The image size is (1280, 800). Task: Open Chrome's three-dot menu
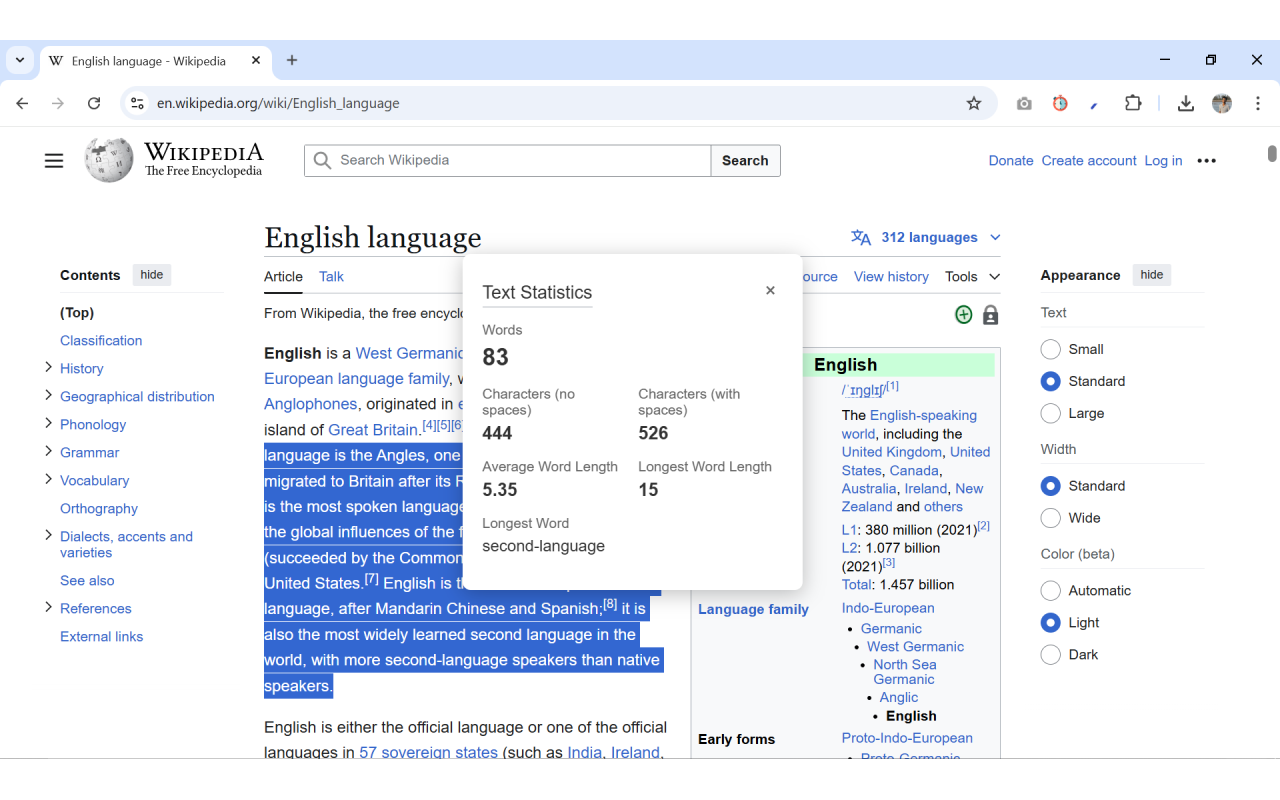pos(1258,103)
